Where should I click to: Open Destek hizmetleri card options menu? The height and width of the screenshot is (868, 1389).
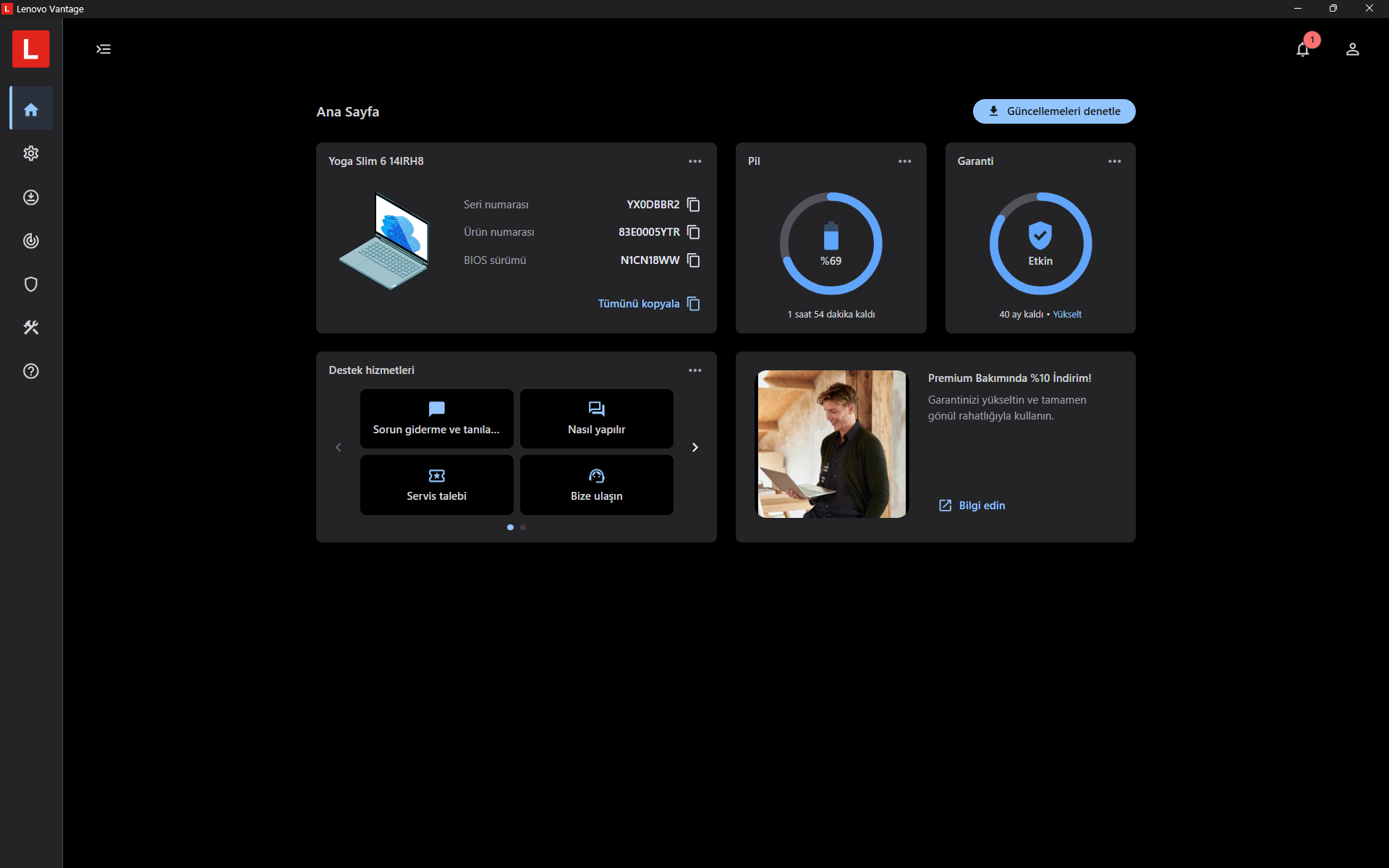click(x=695, y=370)
